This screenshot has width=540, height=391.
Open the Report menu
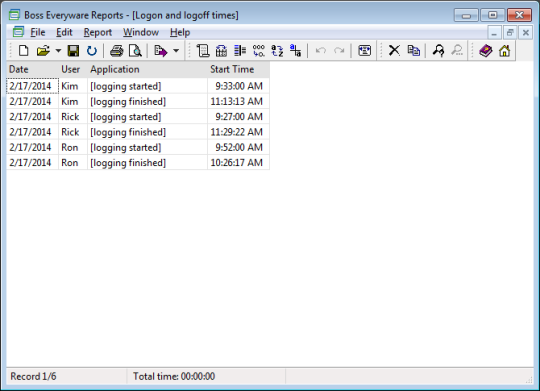[97, 32]
